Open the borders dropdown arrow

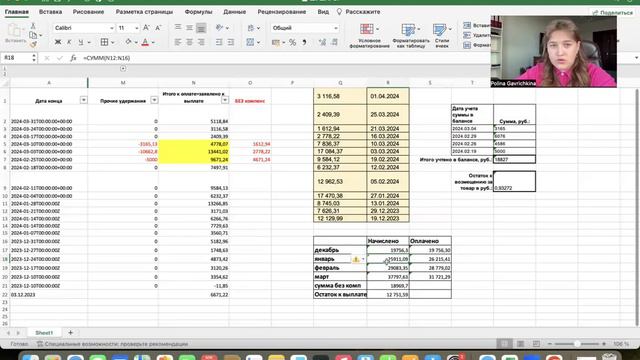tap(113, 42)
